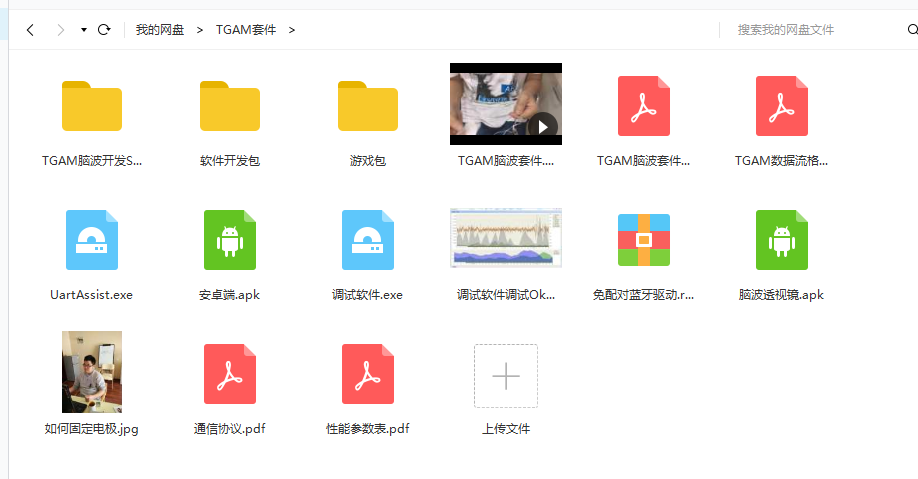Select the 免配对蓝牙驱动.r... archive icon

click(x=644, y=240)
